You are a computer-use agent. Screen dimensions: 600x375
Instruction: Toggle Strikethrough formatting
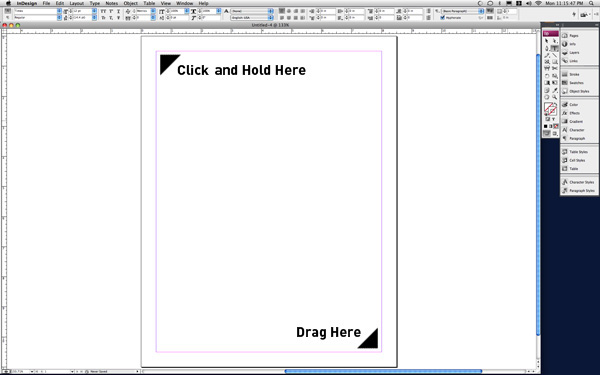119,18
